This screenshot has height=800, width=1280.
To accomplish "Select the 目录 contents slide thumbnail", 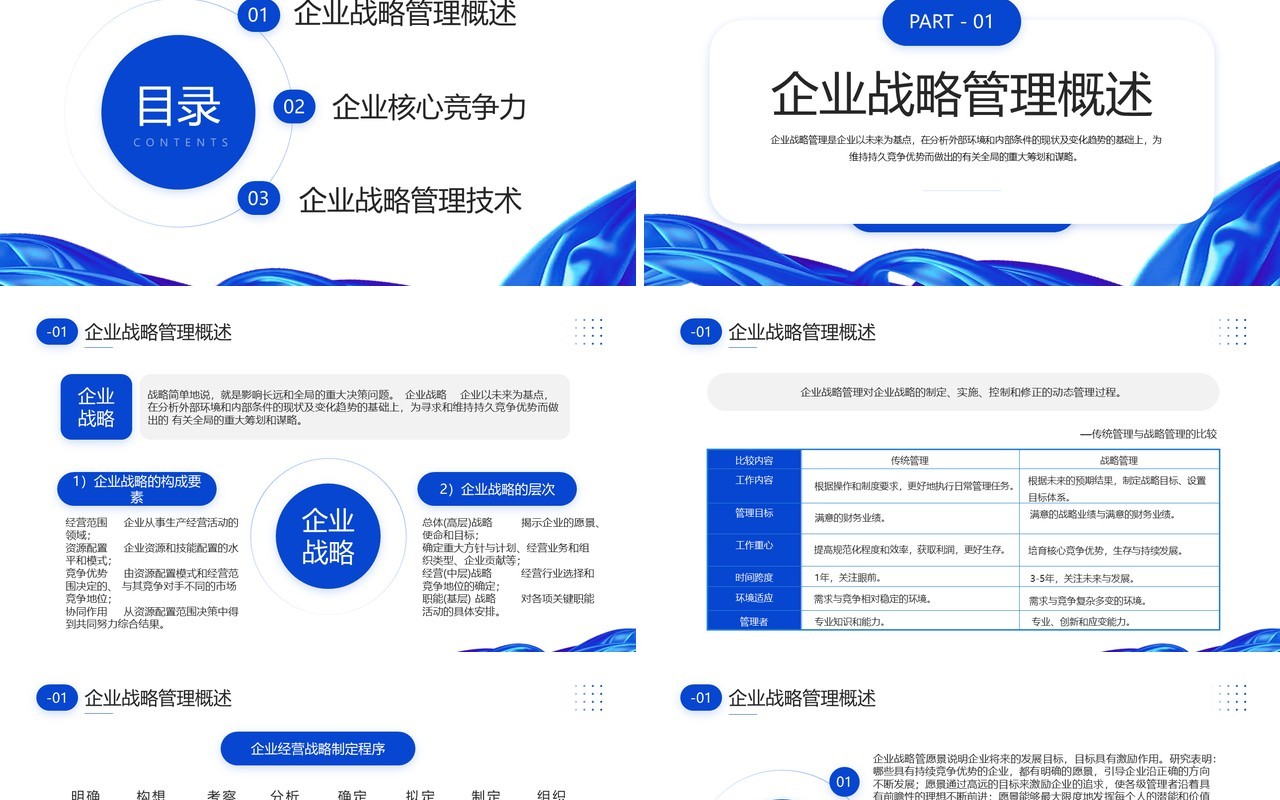I will coord(318,143).
